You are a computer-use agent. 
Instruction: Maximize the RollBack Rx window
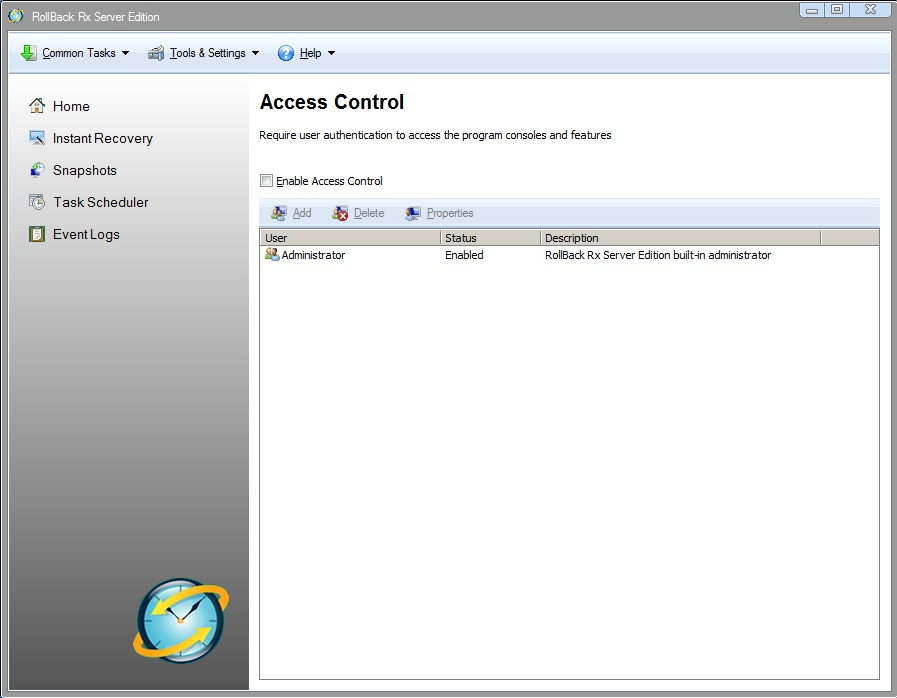pyautogui.click(x=837, y=10)
